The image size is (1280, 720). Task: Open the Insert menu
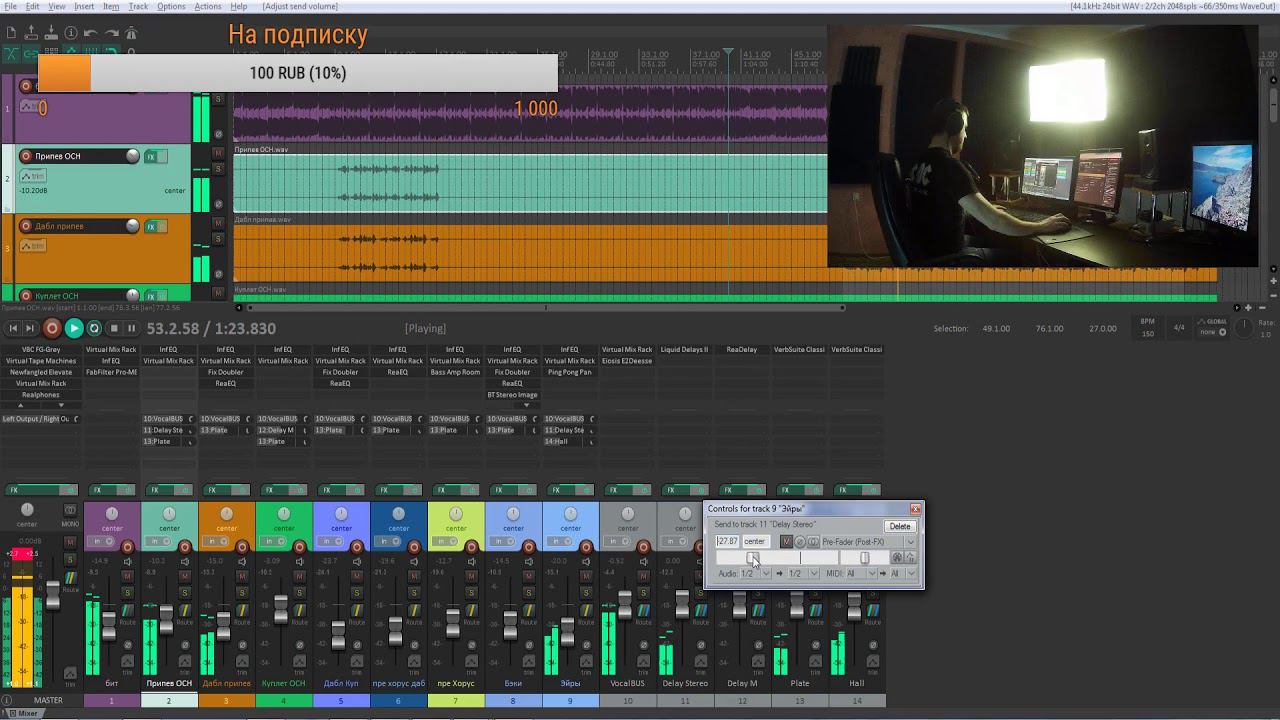pyautogui.click(x=84, y=6)
